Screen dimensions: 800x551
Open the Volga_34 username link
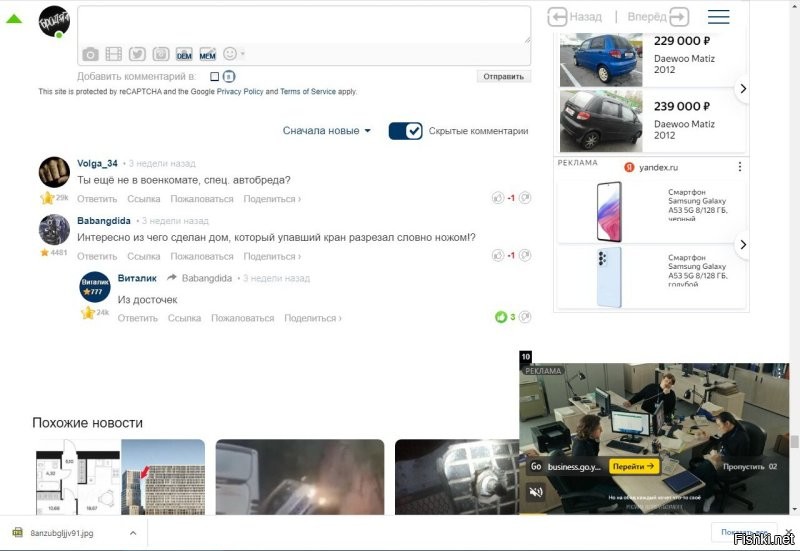pos(97,164)
